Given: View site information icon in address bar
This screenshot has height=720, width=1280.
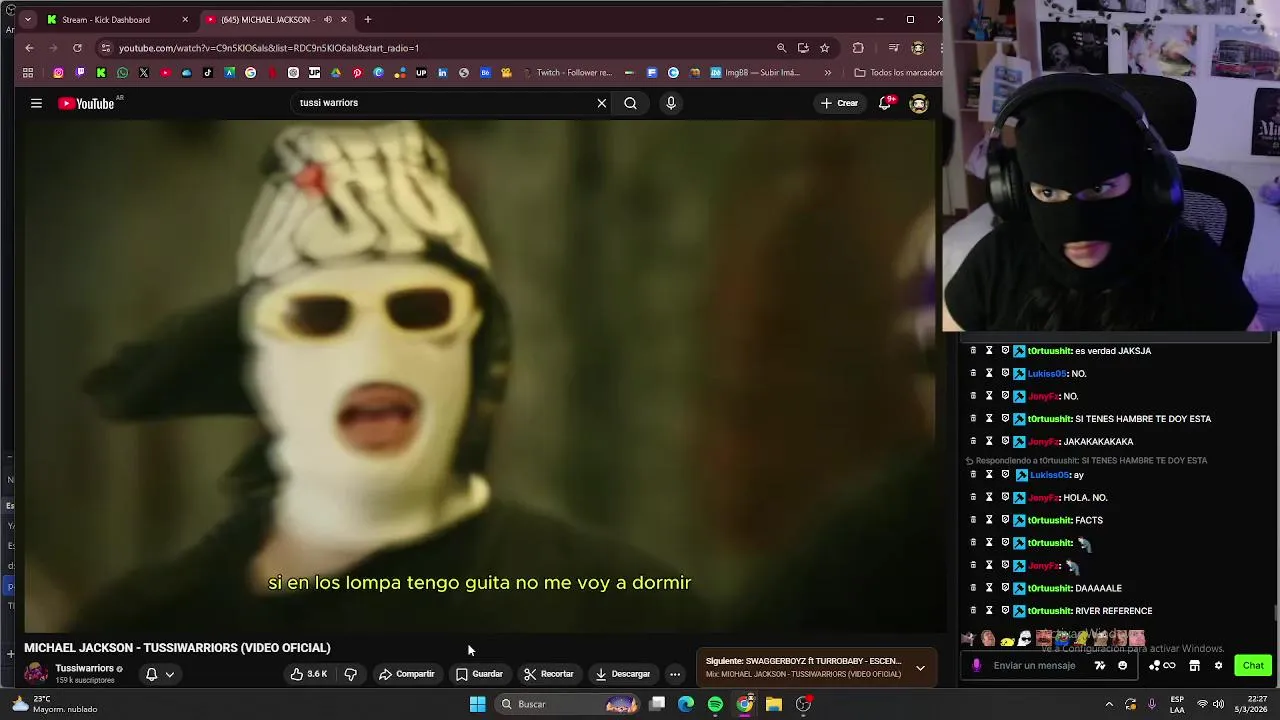Looking at the screenshot, I should pos(106,48).
